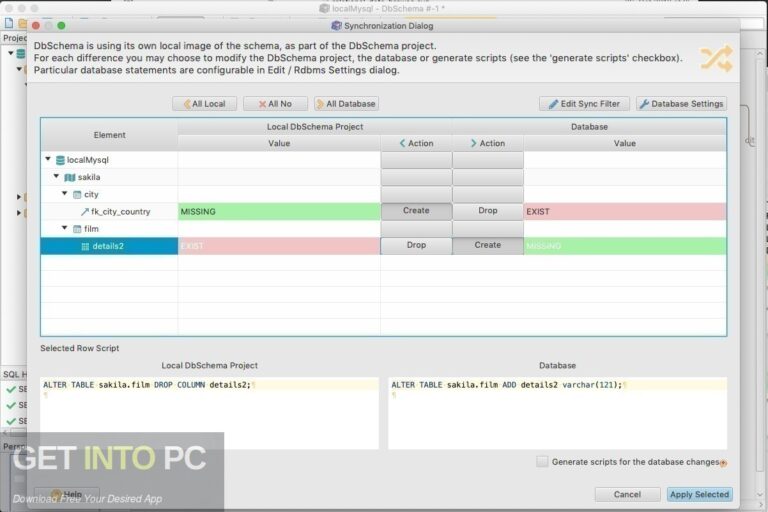This screenshot has width=768, height=512.
Task: Select the fk_city_country foreign key icon
Action: [x=85, y=212]
